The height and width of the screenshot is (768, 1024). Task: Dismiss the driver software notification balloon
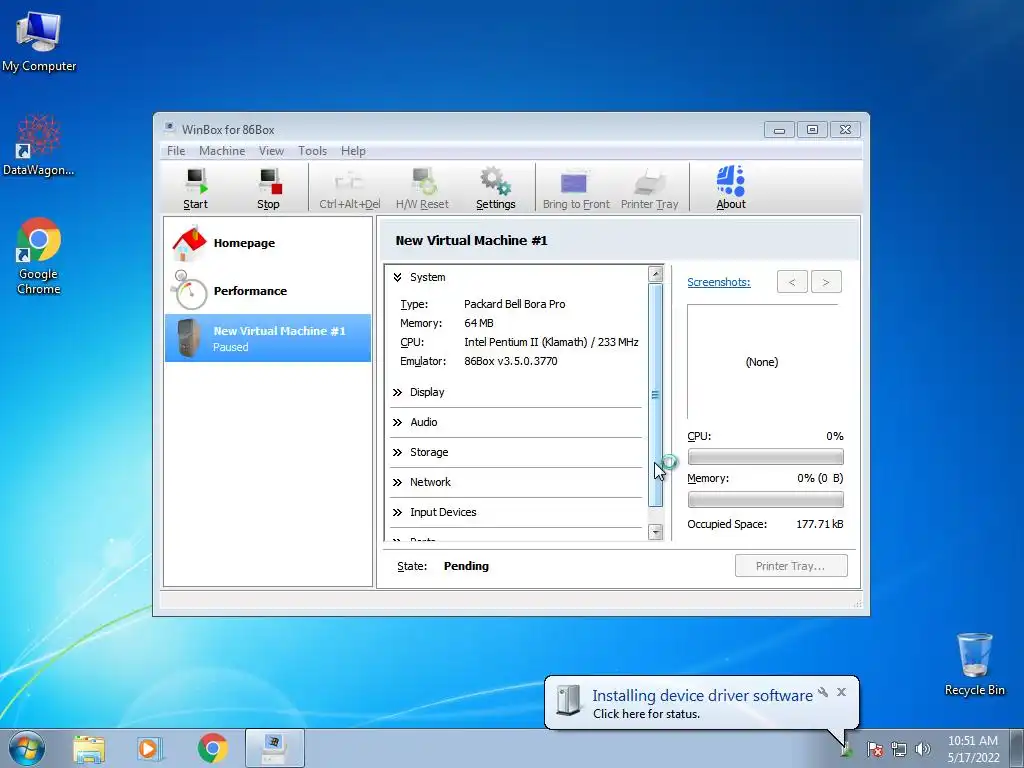click(841, 692)
